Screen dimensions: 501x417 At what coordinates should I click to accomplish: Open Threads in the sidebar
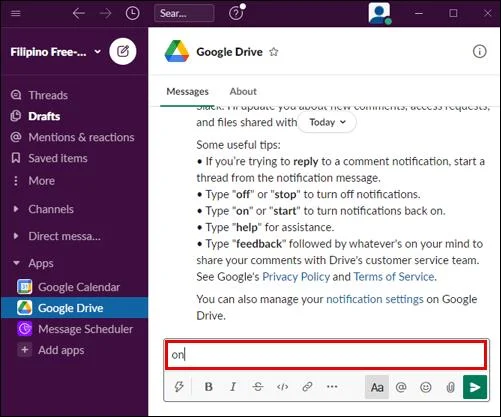pyautogui.click(x=75, y=95)
